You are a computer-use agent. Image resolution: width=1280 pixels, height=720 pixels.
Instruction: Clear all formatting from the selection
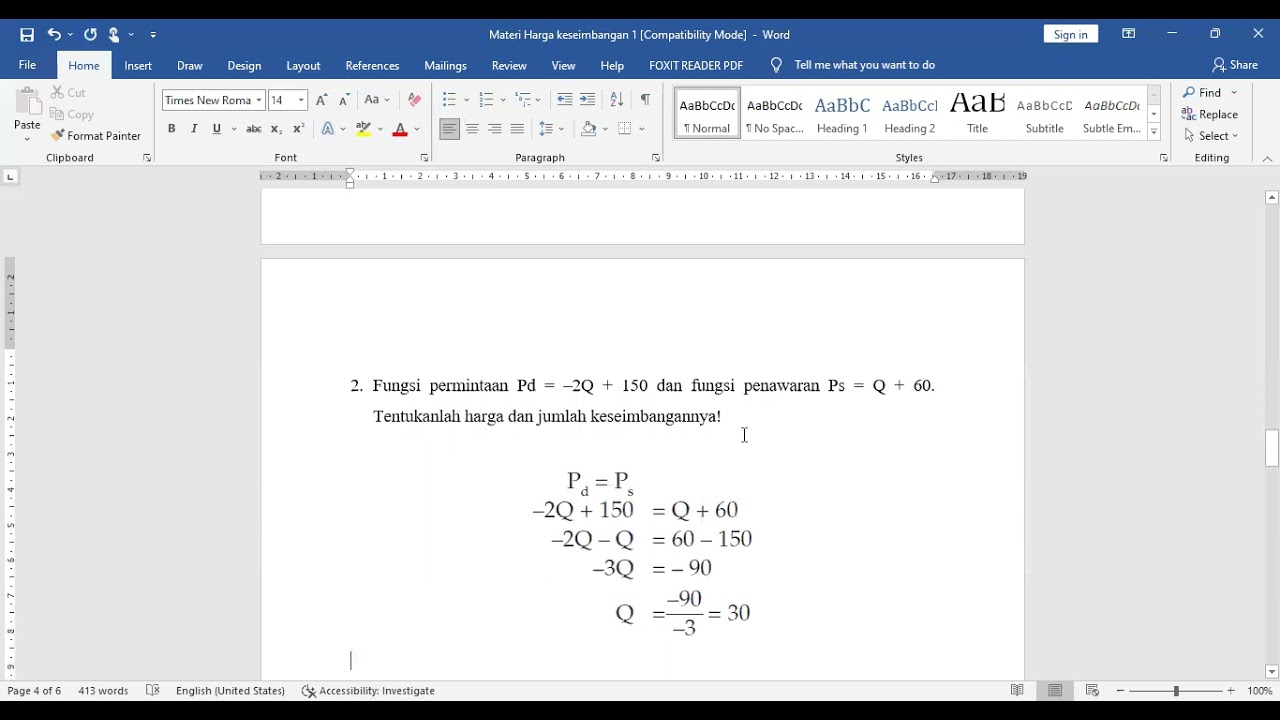[x=414, y=100]
